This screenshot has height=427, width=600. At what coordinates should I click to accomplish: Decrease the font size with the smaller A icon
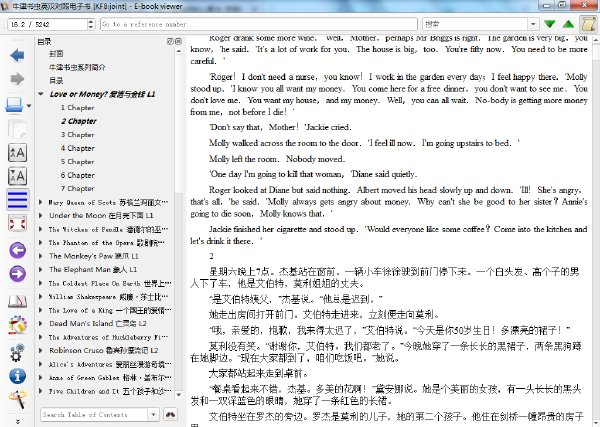point(17,176)
